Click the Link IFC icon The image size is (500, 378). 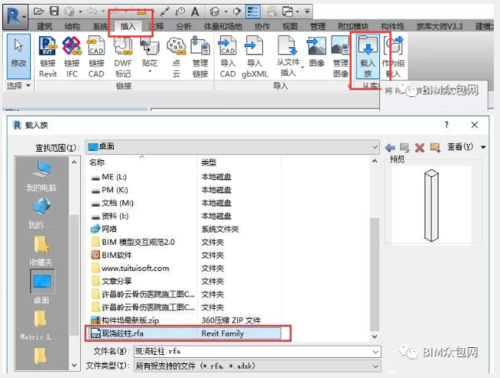(x=72, y=57)
